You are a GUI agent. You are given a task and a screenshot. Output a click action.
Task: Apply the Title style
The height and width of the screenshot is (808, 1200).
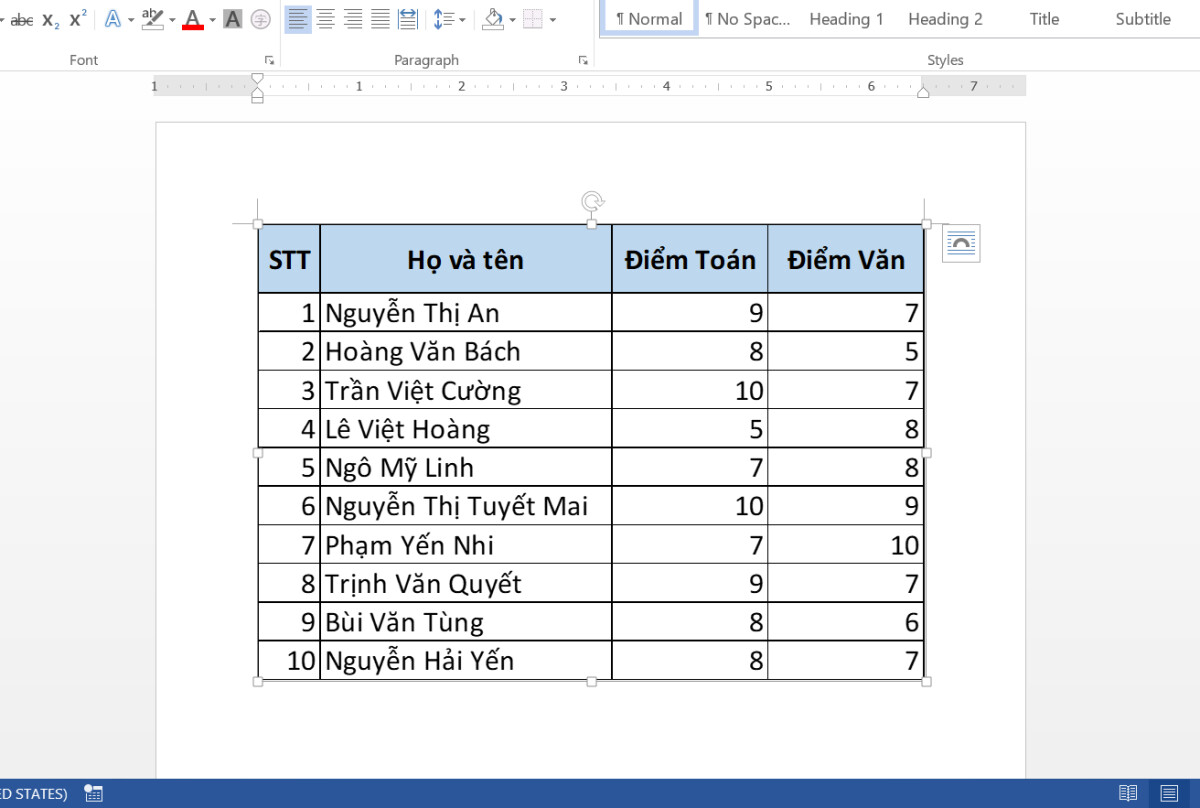[x=1044, y=19]
